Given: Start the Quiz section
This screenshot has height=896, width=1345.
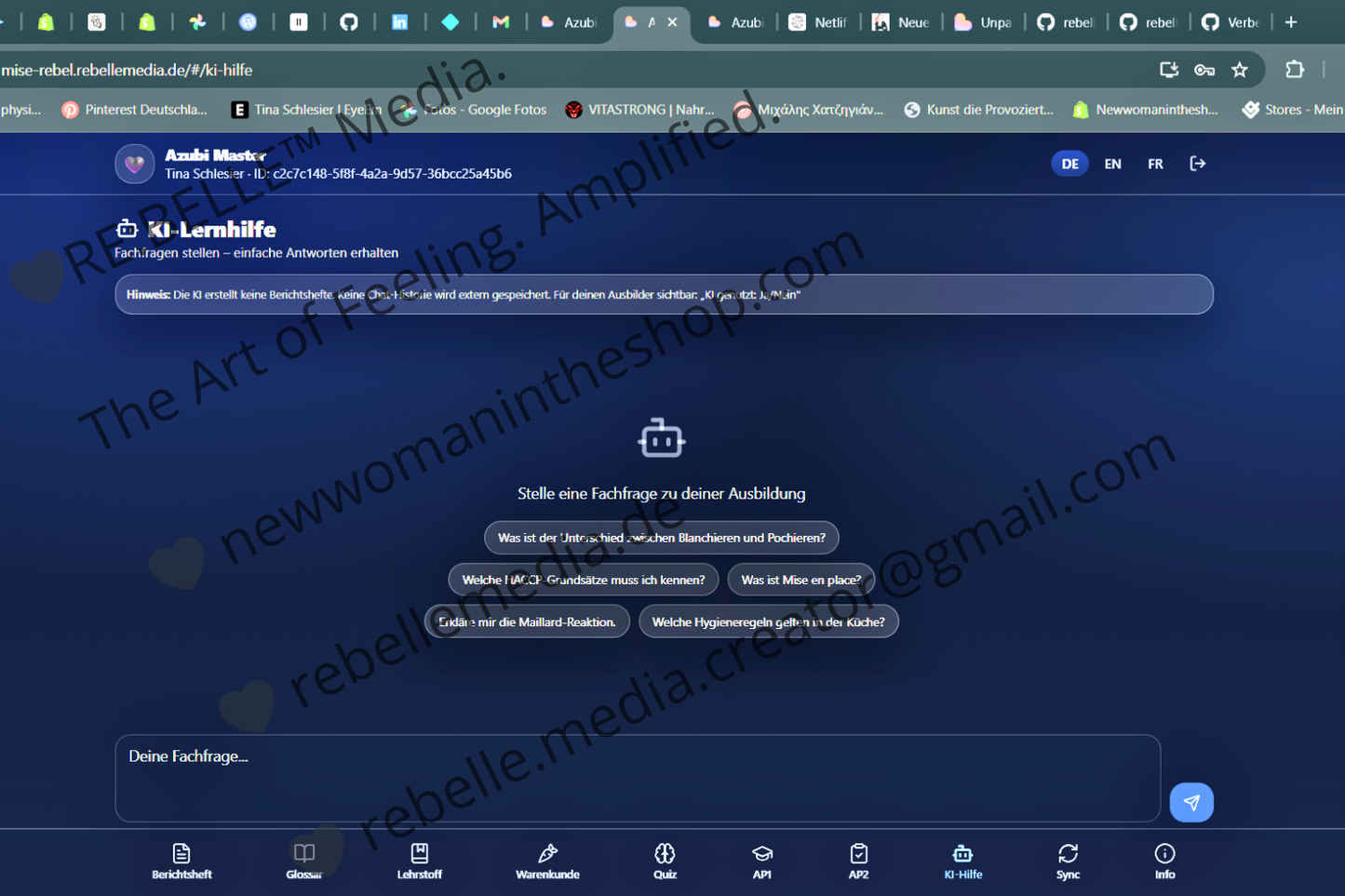Looking at the screenshot, I should coord(665,861).
